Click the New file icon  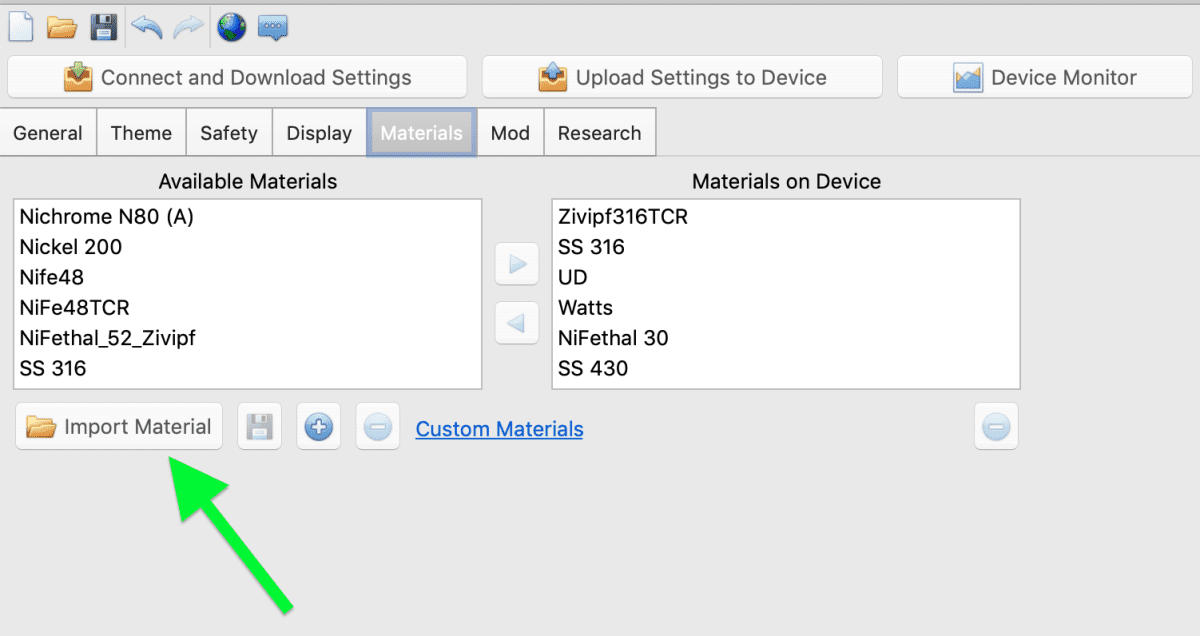[21, 27]
